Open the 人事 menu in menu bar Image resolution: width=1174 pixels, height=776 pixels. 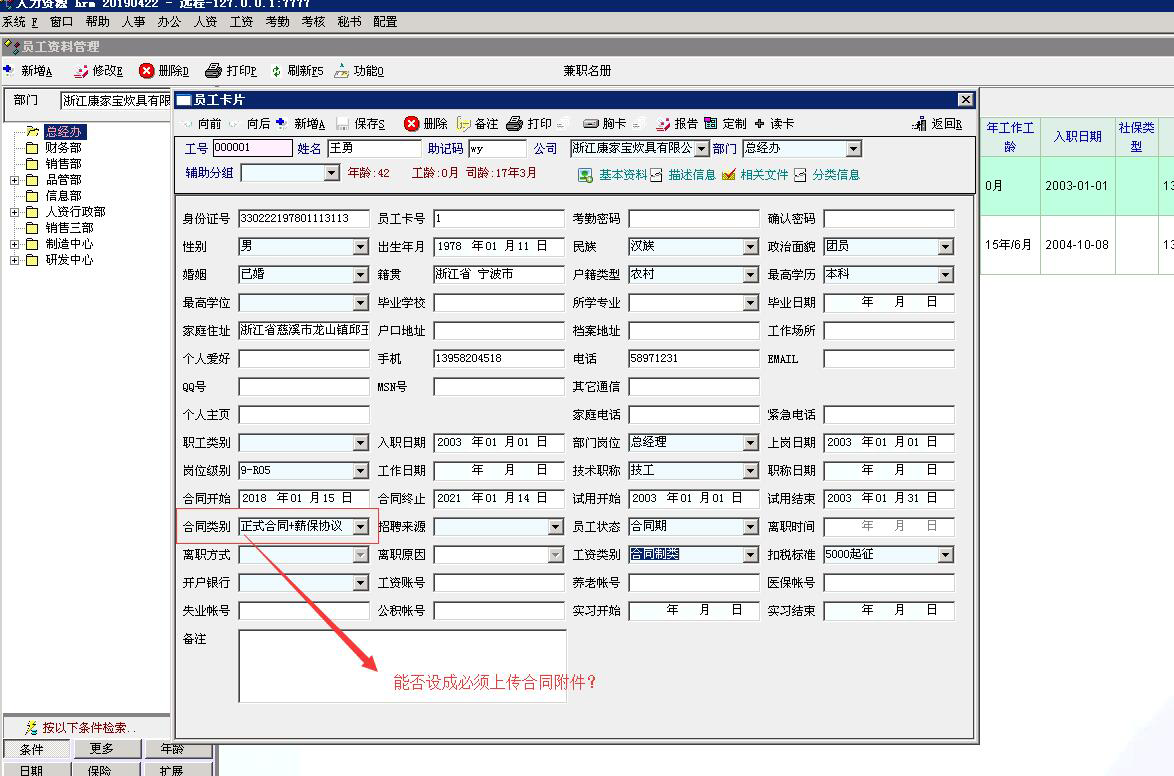click(x=133, y=21)
